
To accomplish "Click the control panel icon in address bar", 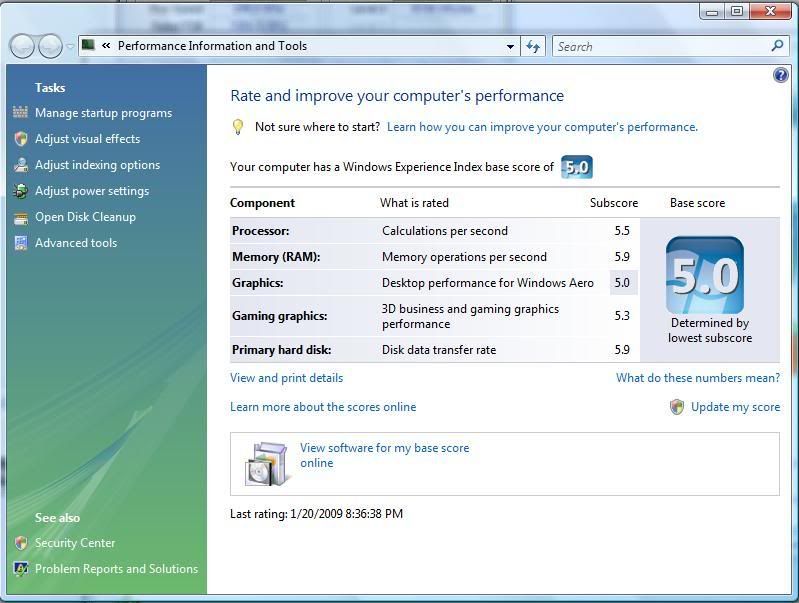I will point(89,45).
